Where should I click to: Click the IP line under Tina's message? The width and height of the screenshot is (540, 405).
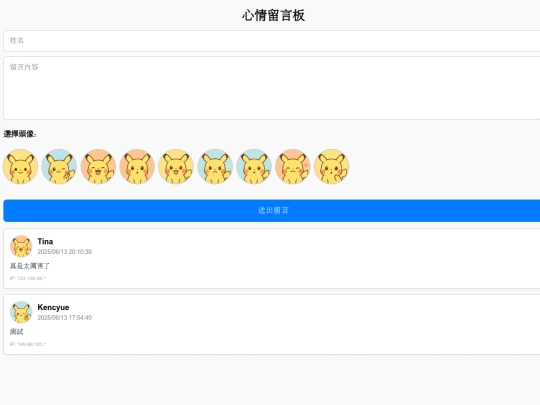28,278
